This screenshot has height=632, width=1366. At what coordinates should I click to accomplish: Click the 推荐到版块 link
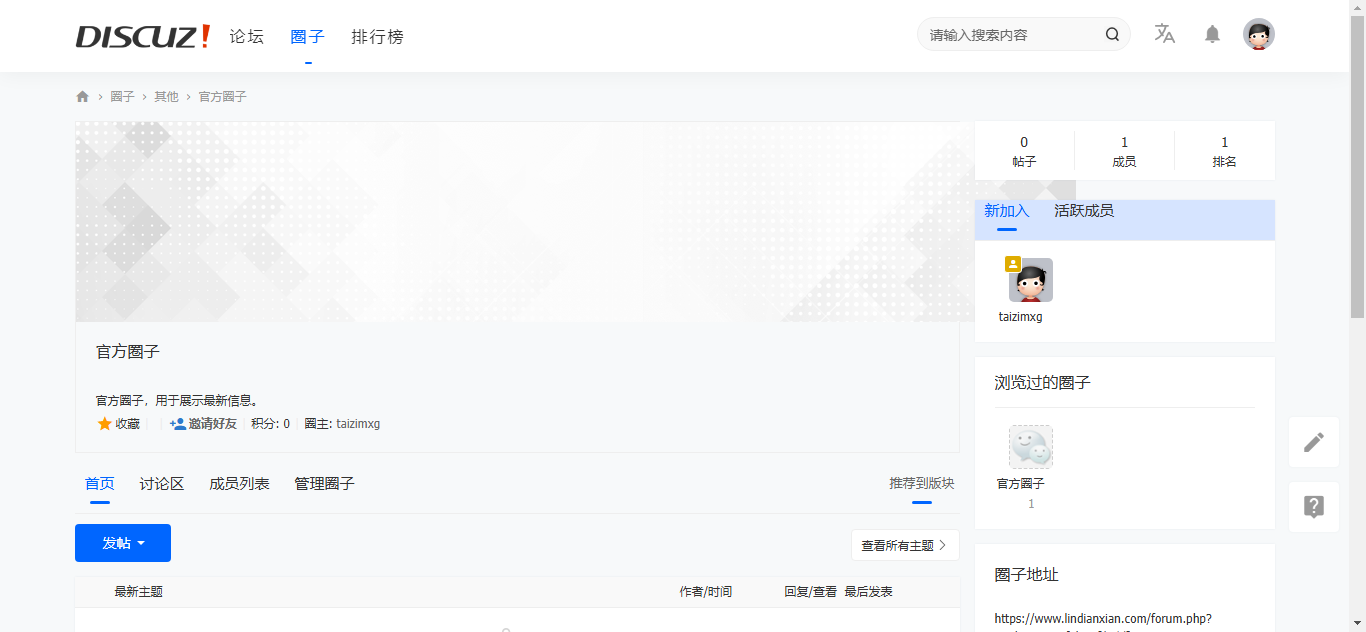[x=921, y=484]
